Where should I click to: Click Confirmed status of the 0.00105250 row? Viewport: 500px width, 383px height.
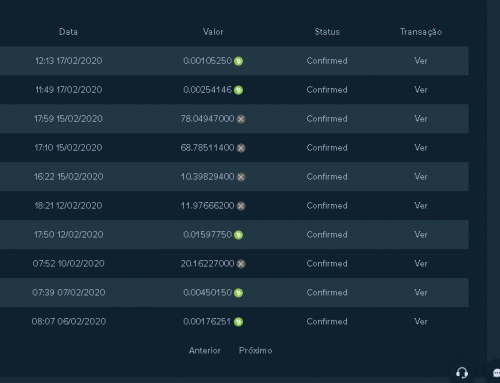coord(327,61)
